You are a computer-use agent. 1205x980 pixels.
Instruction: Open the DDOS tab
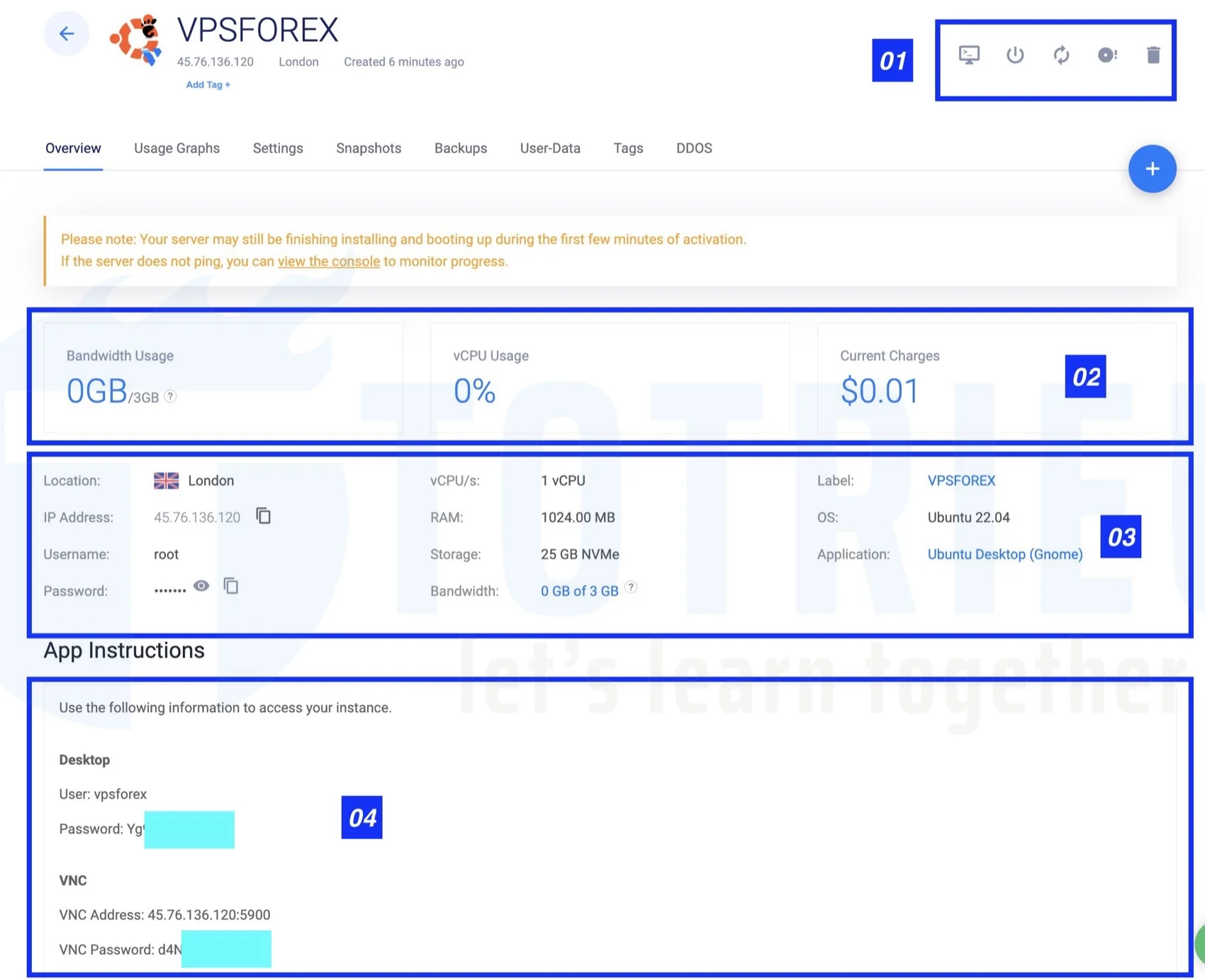coord(694,148)
